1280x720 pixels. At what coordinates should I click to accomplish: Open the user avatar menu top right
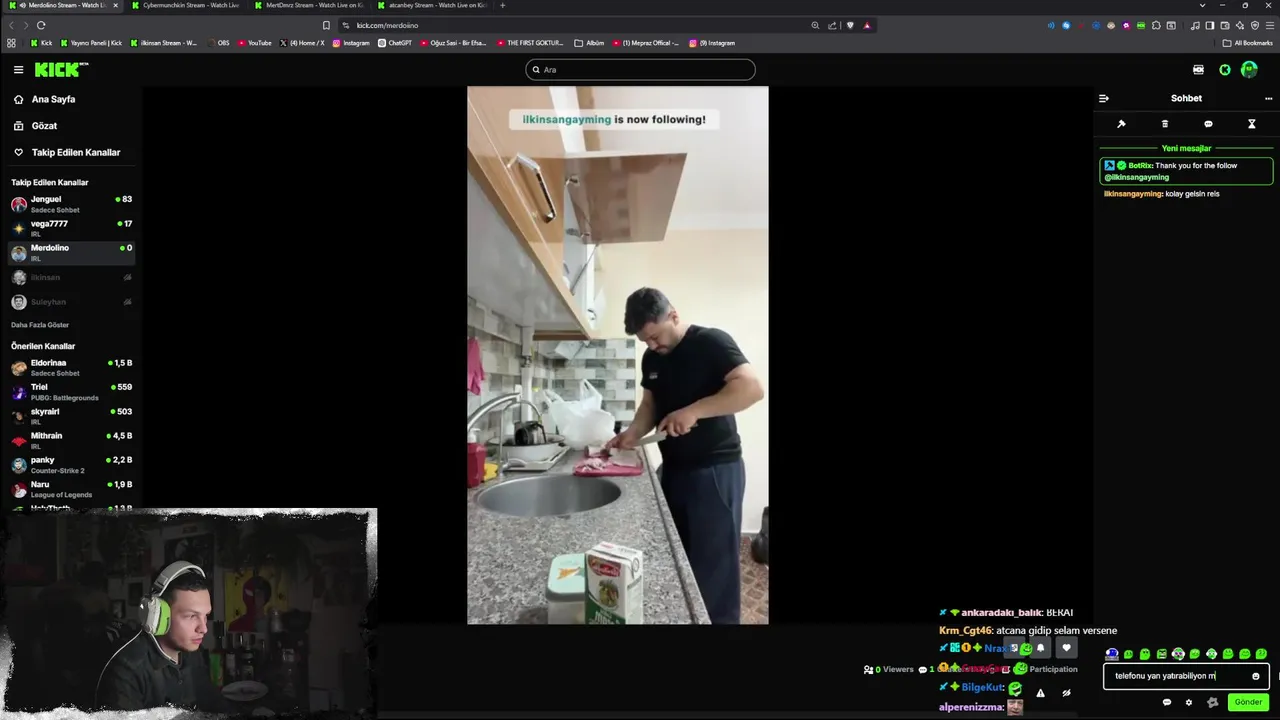pyautogui.click(x=1249, y=69)
